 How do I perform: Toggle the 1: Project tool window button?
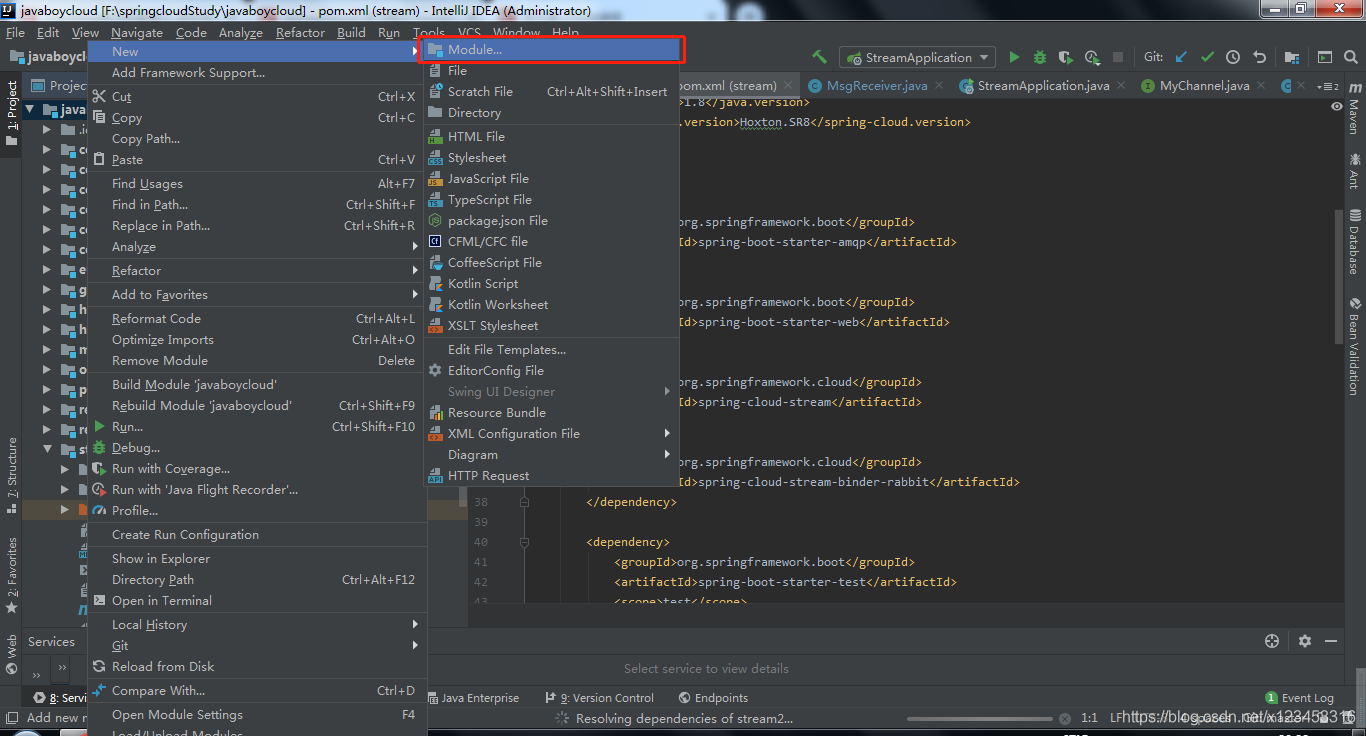click(x=12, y=113)
